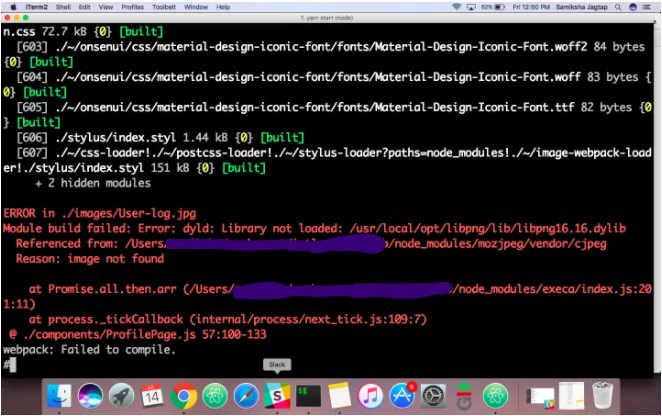Image resolution: width=662 pixels, height=416 pixels.
Task: Open the Help menu
Action: (223, 7)
